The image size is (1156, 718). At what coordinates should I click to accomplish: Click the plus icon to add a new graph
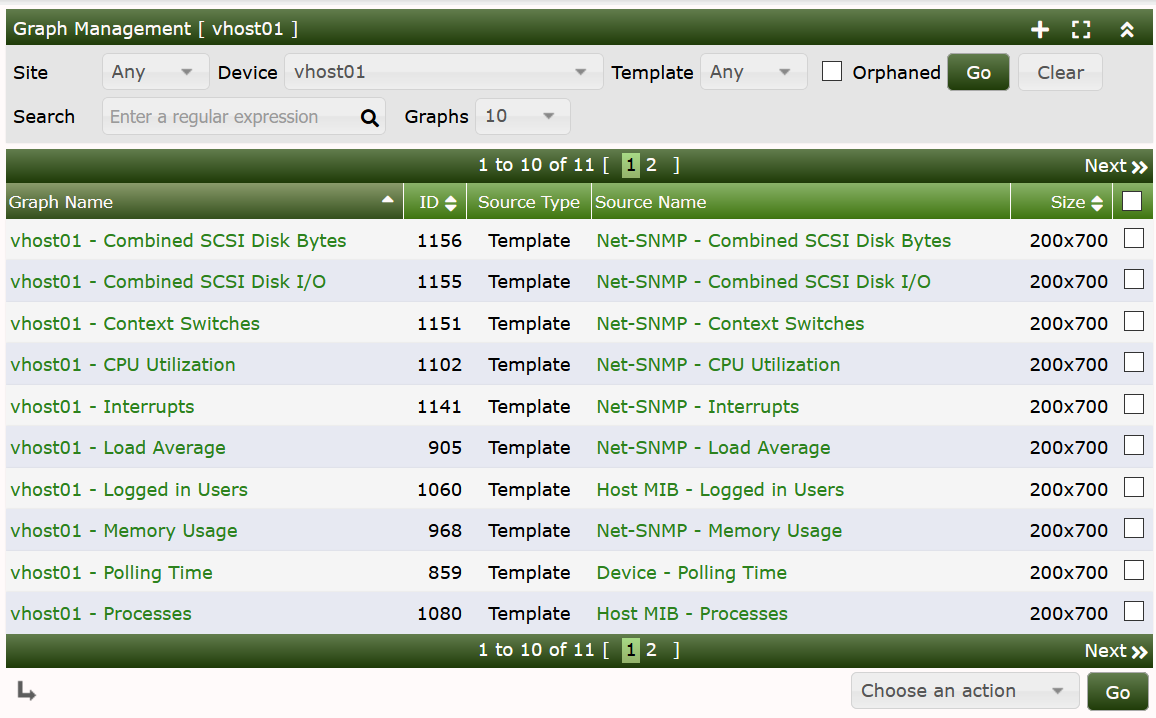1040,29
